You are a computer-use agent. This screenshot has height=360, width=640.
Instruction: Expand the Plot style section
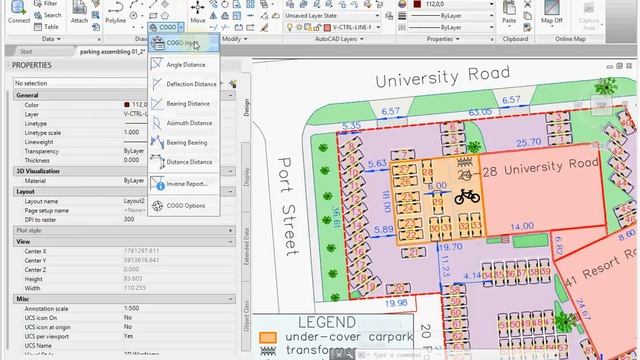(230, 231)
